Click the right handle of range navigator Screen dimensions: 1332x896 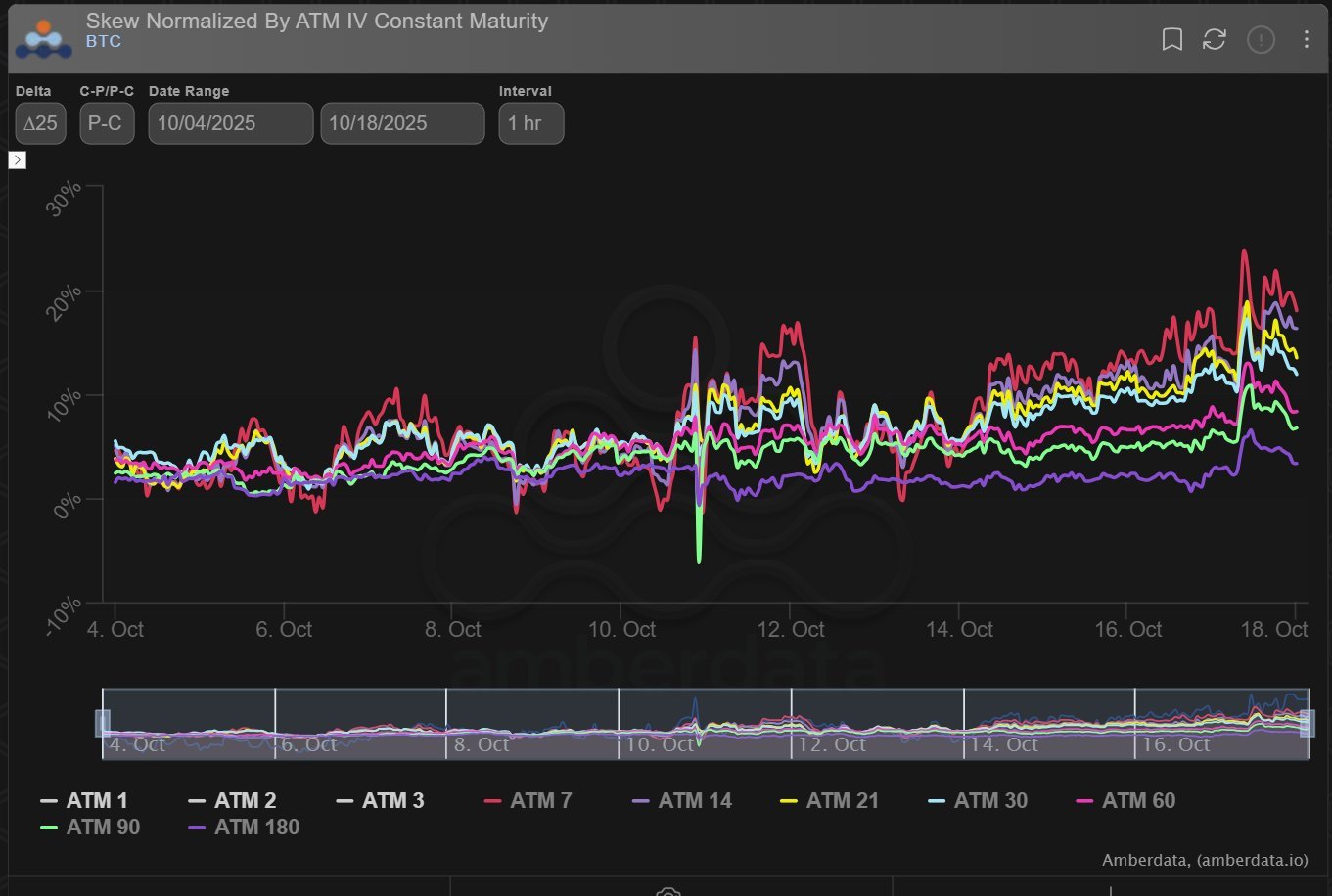pyautogui.click(x=1308, y=723)
